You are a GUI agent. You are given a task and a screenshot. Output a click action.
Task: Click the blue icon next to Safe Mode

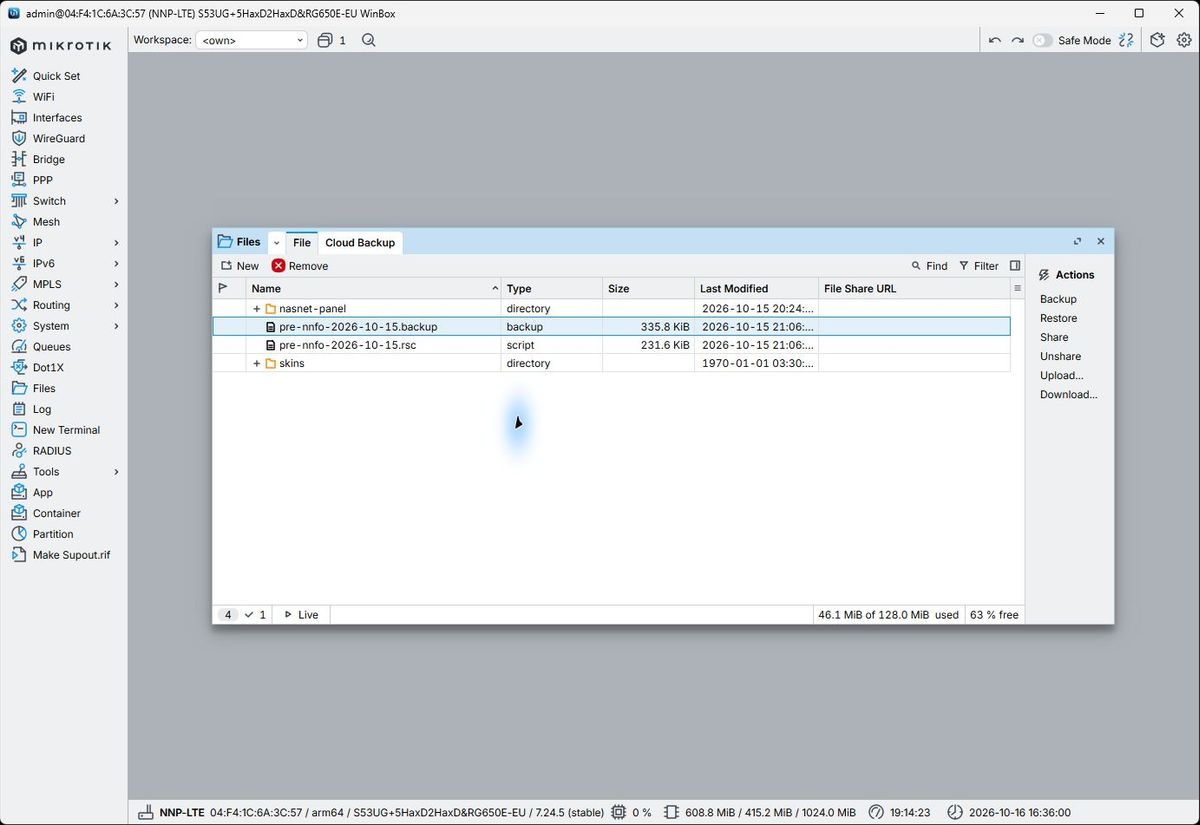1127,40
